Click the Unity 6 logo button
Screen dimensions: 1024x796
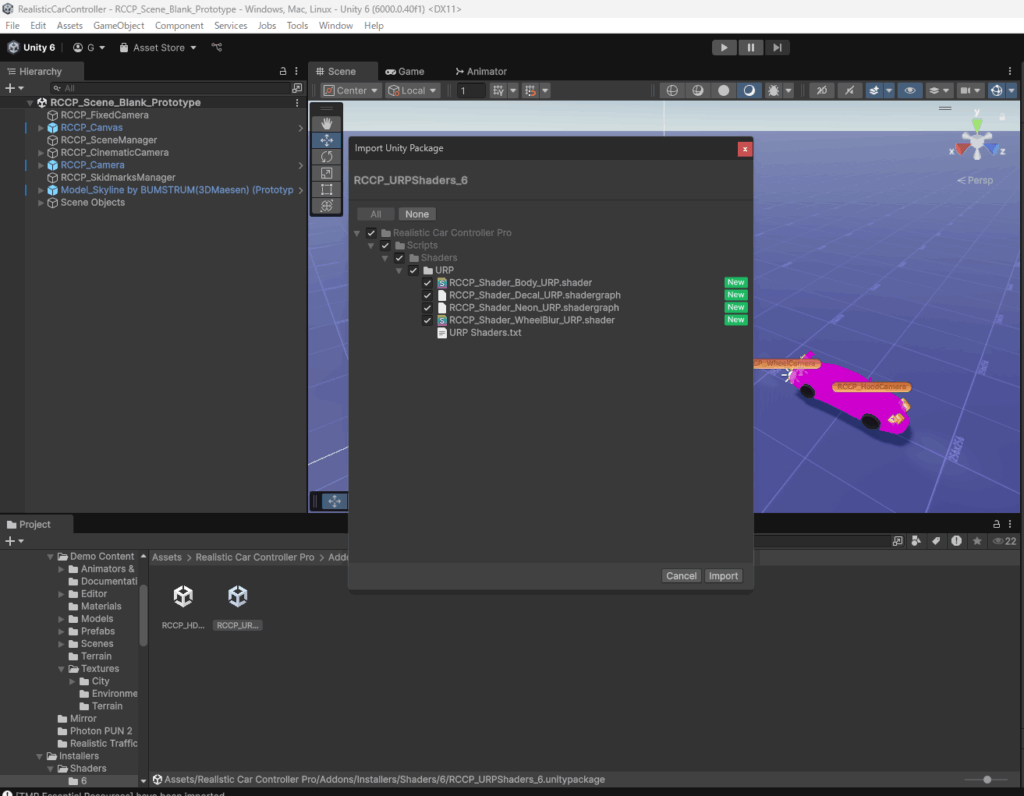point(31,48)
